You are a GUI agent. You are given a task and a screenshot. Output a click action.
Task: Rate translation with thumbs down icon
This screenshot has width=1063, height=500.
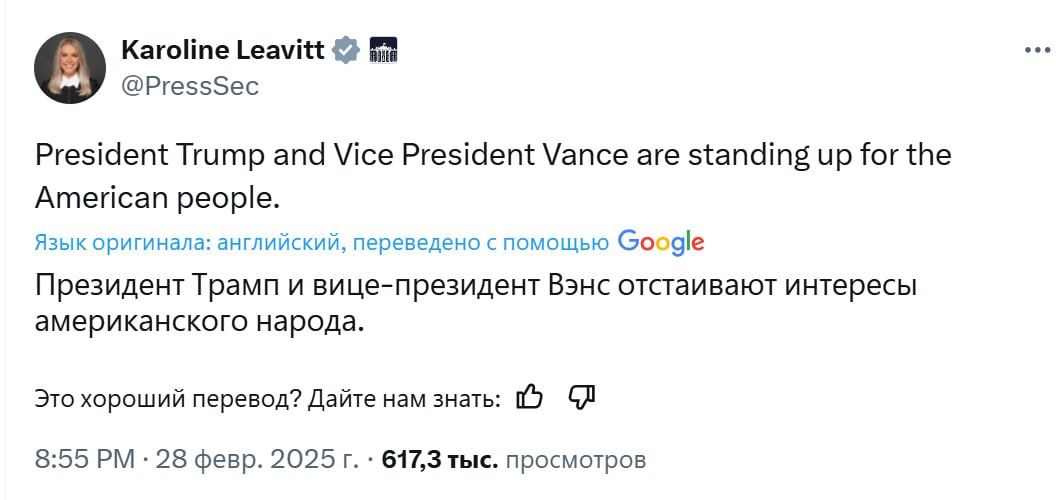[x=581, y=397]
